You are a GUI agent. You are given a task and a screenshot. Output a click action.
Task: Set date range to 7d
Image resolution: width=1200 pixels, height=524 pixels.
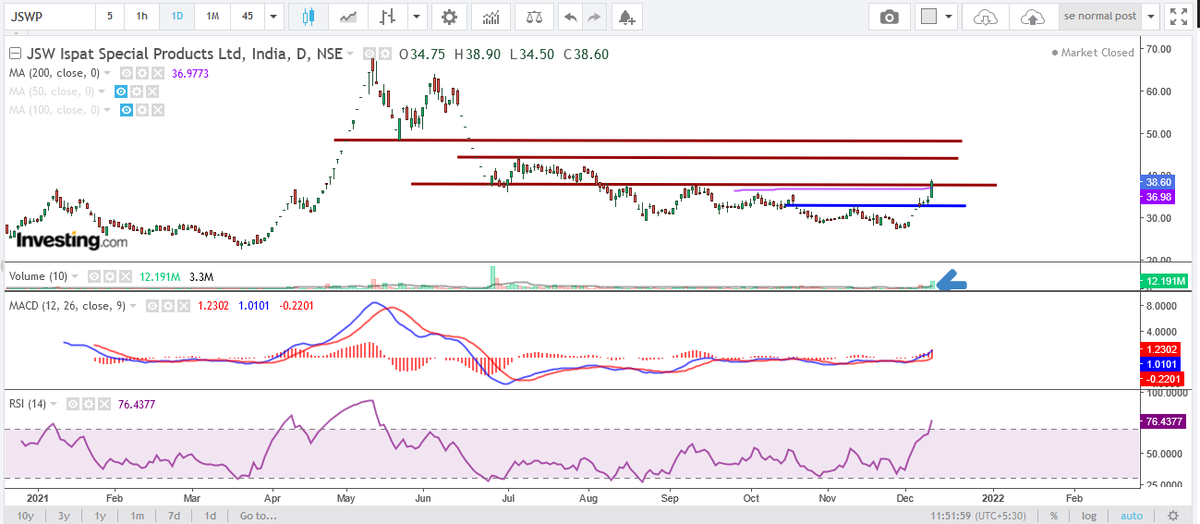tap(174, 516)
